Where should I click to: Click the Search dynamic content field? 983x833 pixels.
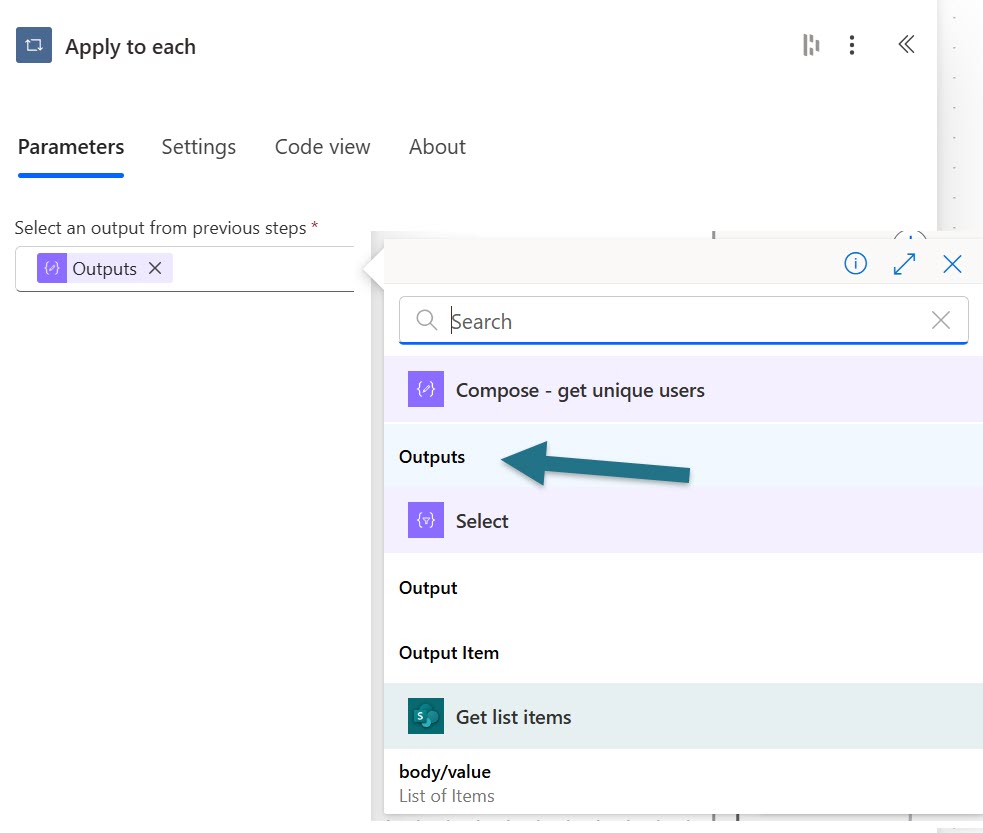point(680,321)
